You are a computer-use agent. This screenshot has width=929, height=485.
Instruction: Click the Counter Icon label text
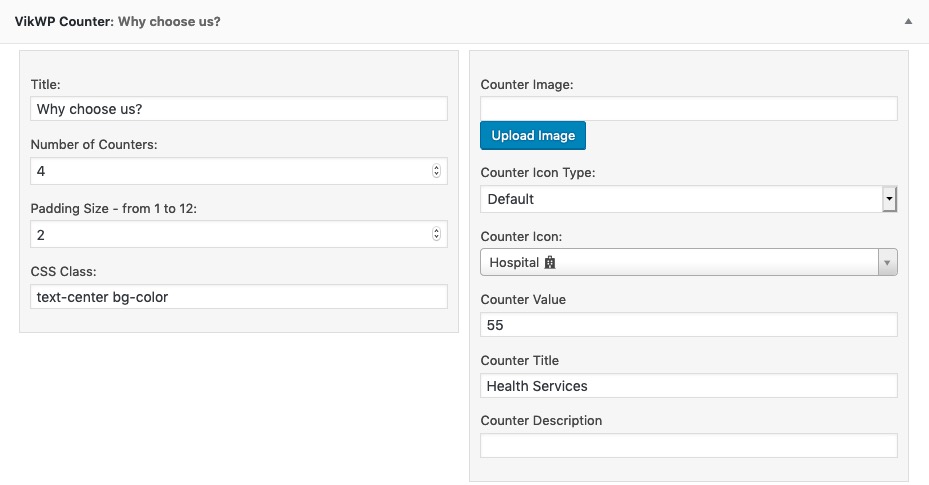coord(521,237)
